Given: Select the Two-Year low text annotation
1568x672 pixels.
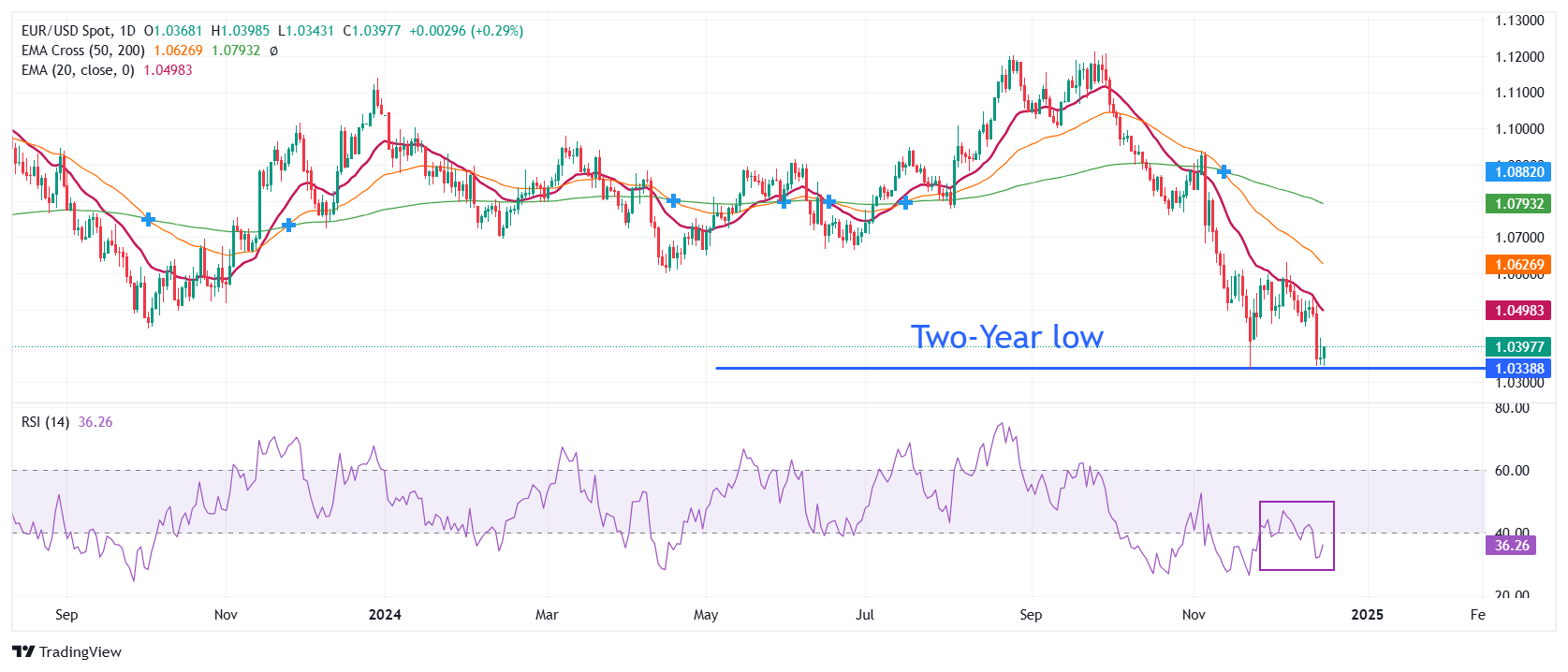Looking at the screenshot, I should click(x=1006, y=337).
